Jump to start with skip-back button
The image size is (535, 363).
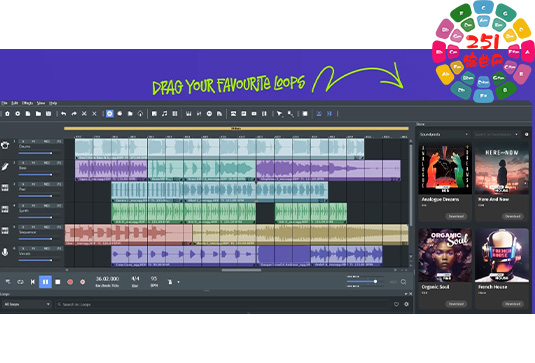pos(33,282)
